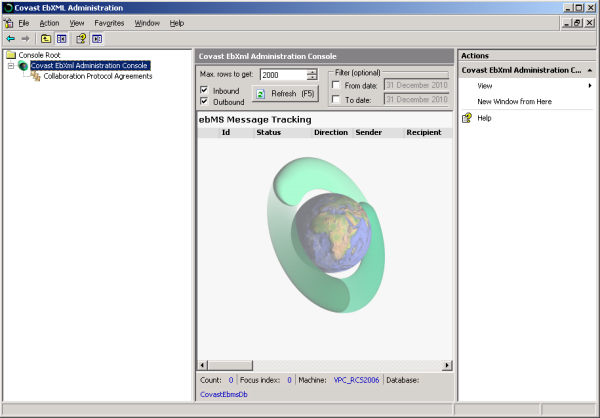Select Covast EbXml Administration Console tree item
600x418 pixels.
point(90,66)
